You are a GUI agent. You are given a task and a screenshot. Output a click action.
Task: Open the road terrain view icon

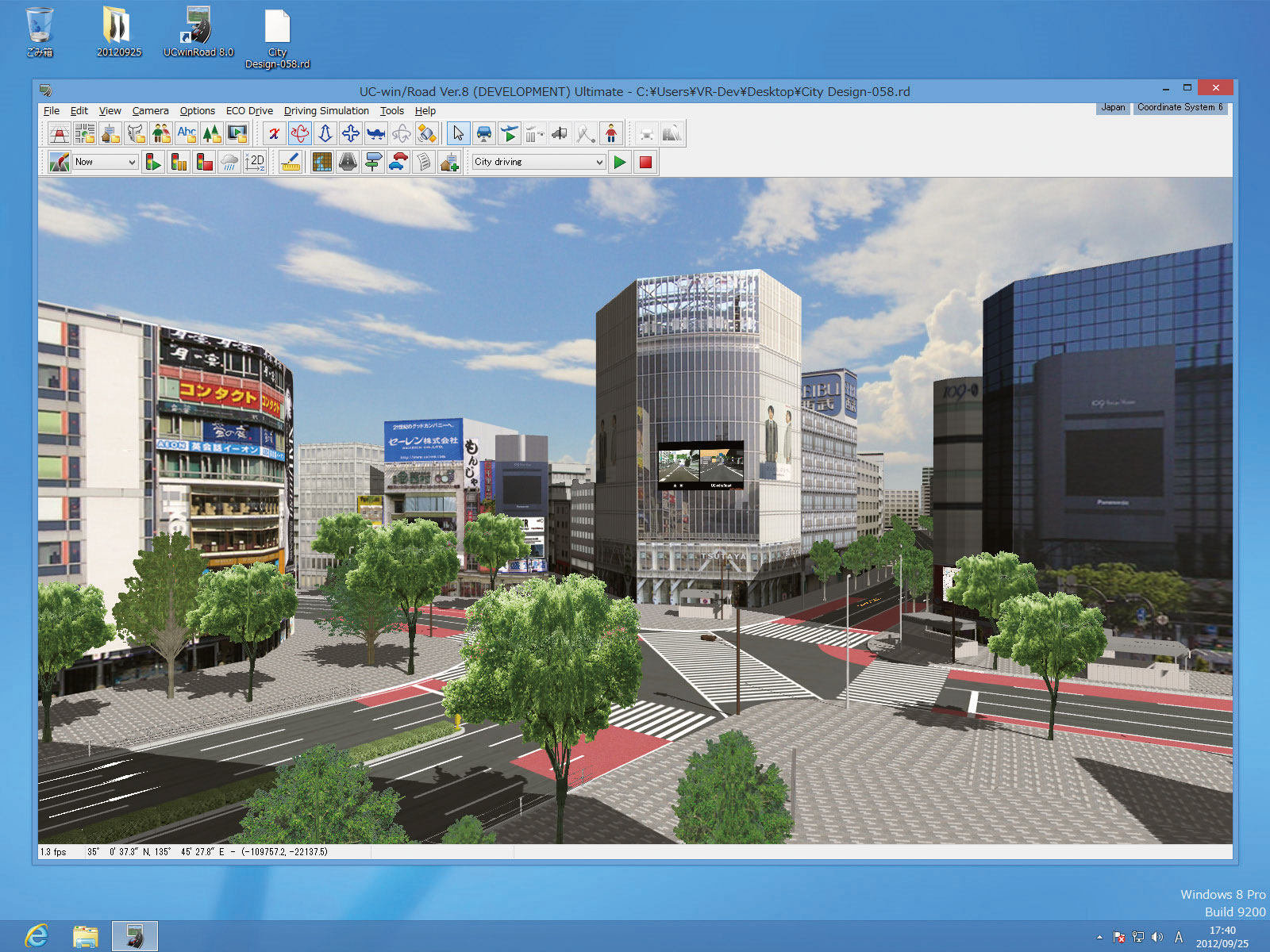pos(60,162)
